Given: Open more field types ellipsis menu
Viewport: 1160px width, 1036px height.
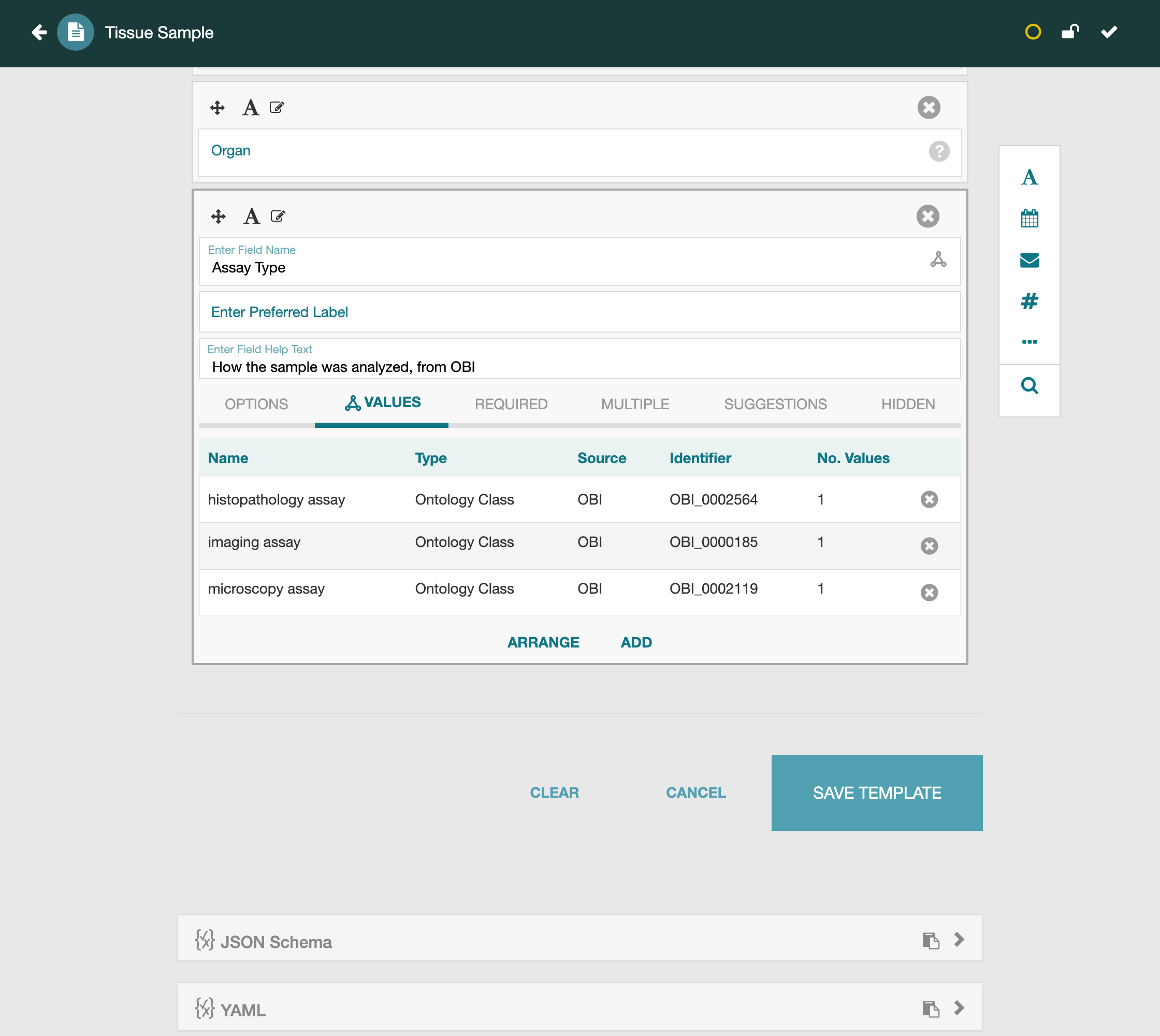Looking at the screenshot, I should point(1029,341).
